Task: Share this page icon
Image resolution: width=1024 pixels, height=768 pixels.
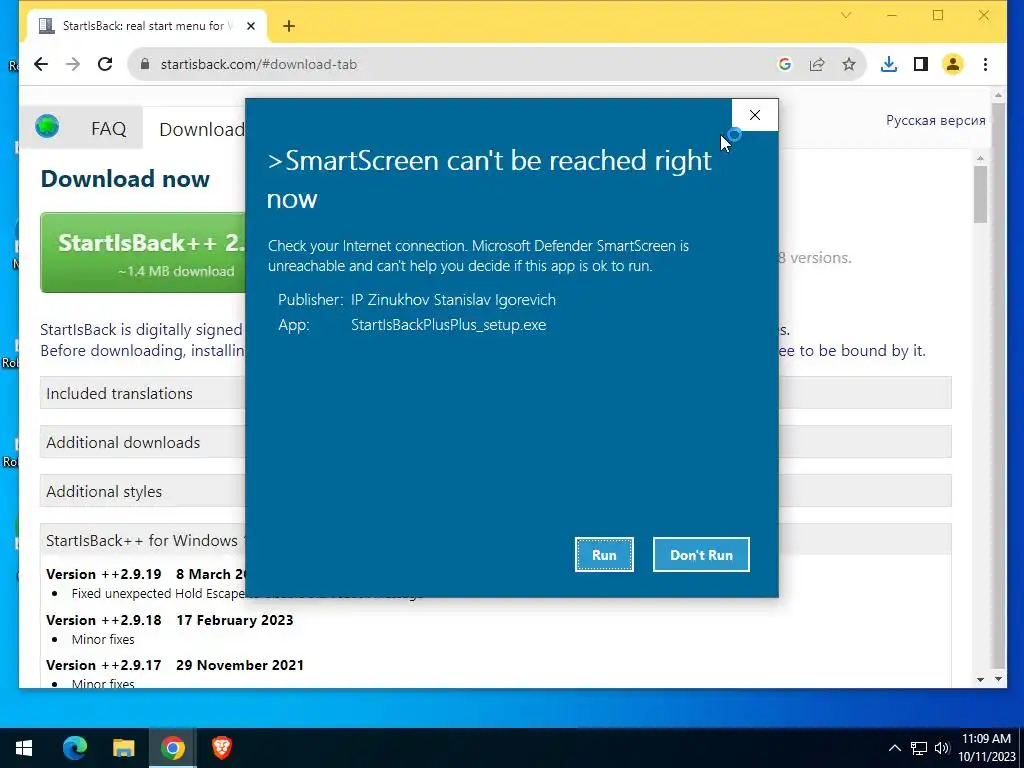Action: (x=817, y=64)
